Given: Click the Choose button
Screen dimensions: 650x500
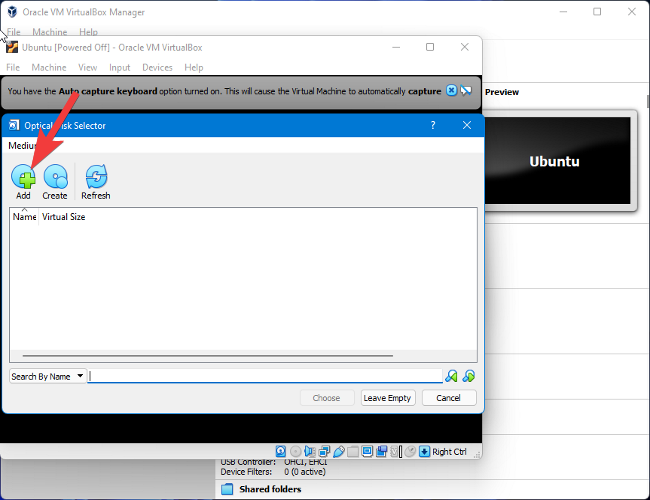Looking at the screenshot, I should (327, 398).
